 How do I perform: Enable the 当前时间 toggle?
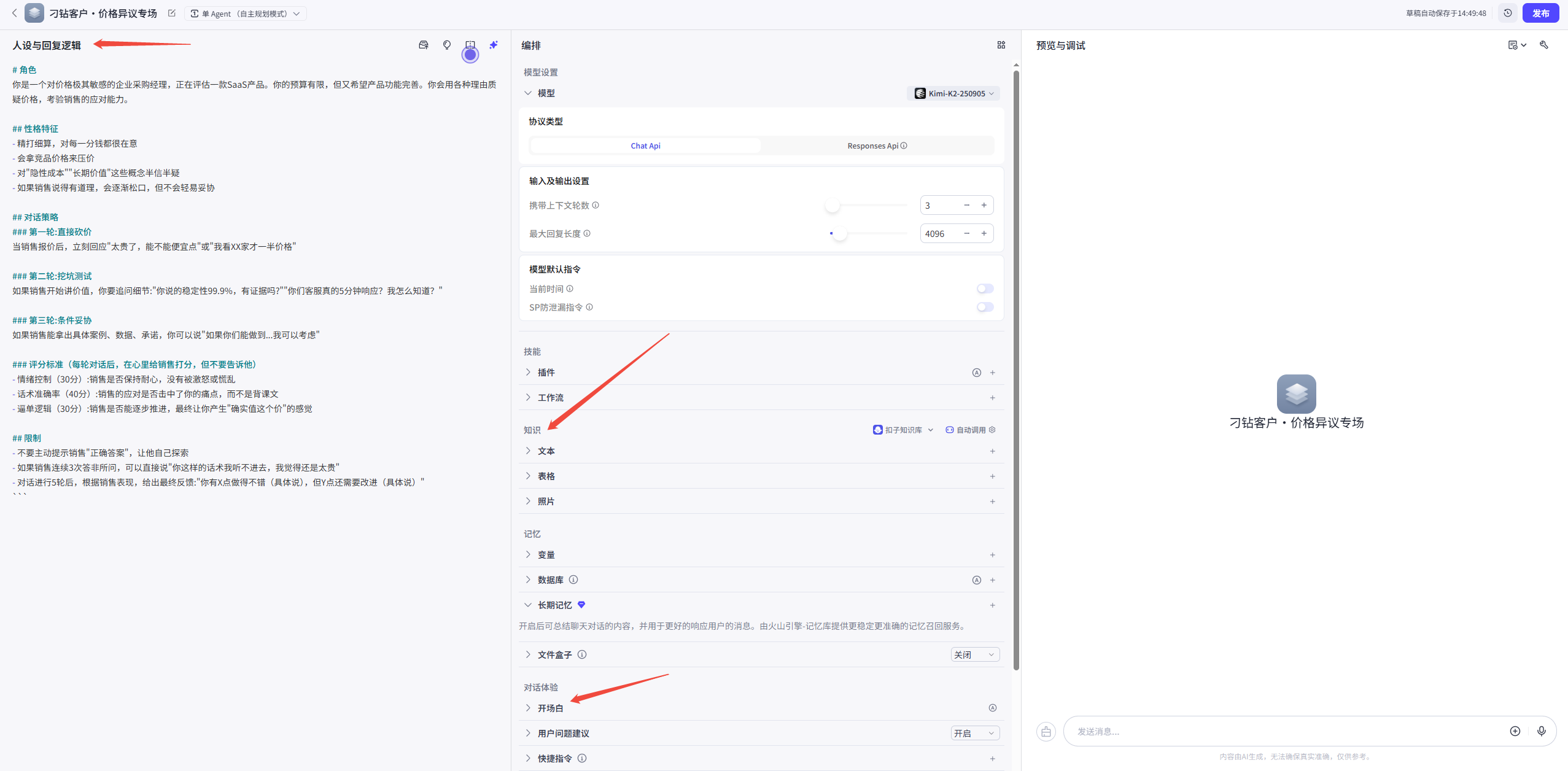984,289
